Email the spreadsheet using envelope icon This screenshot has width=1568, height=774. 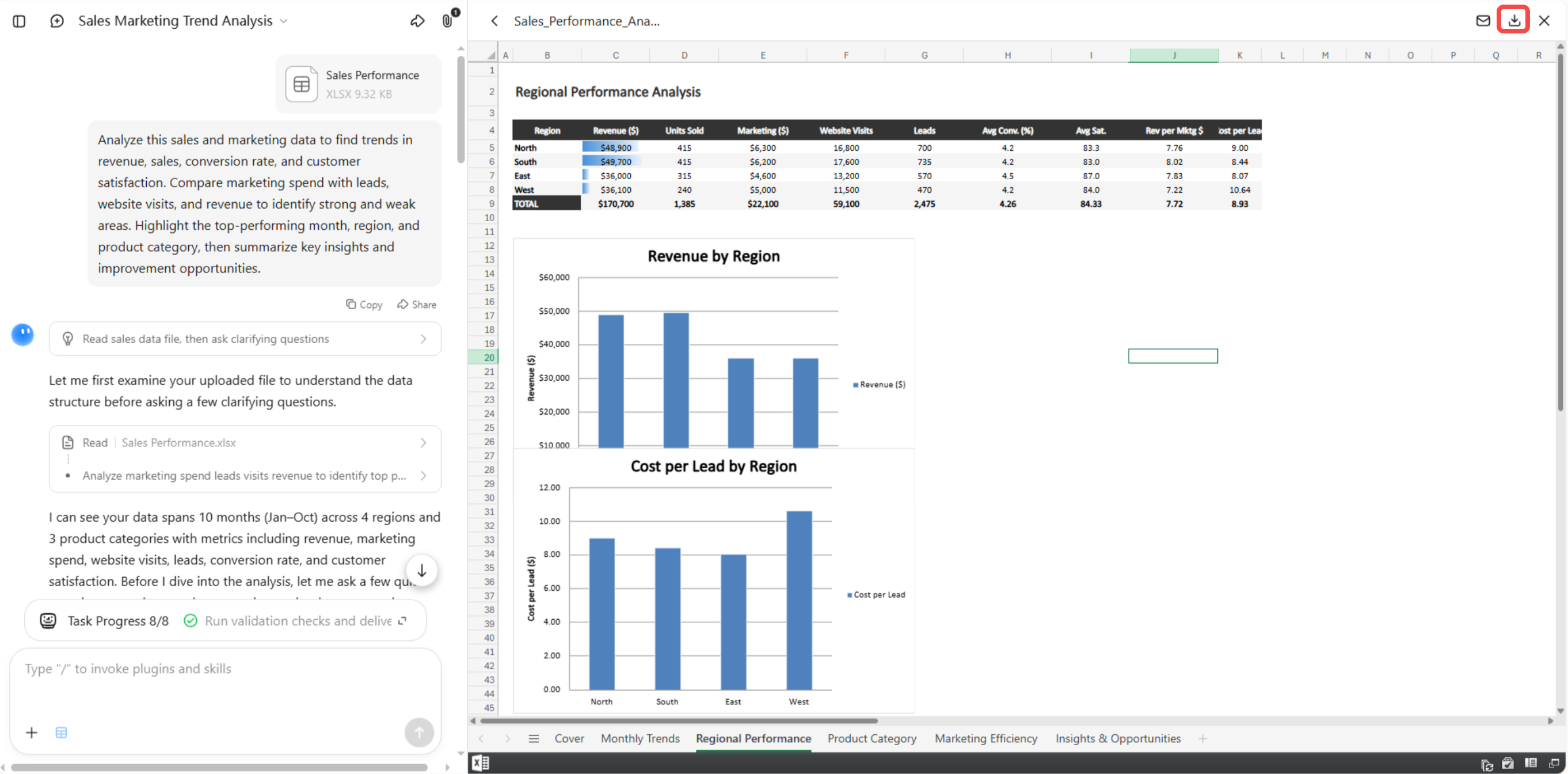(x=1483, y=21)
